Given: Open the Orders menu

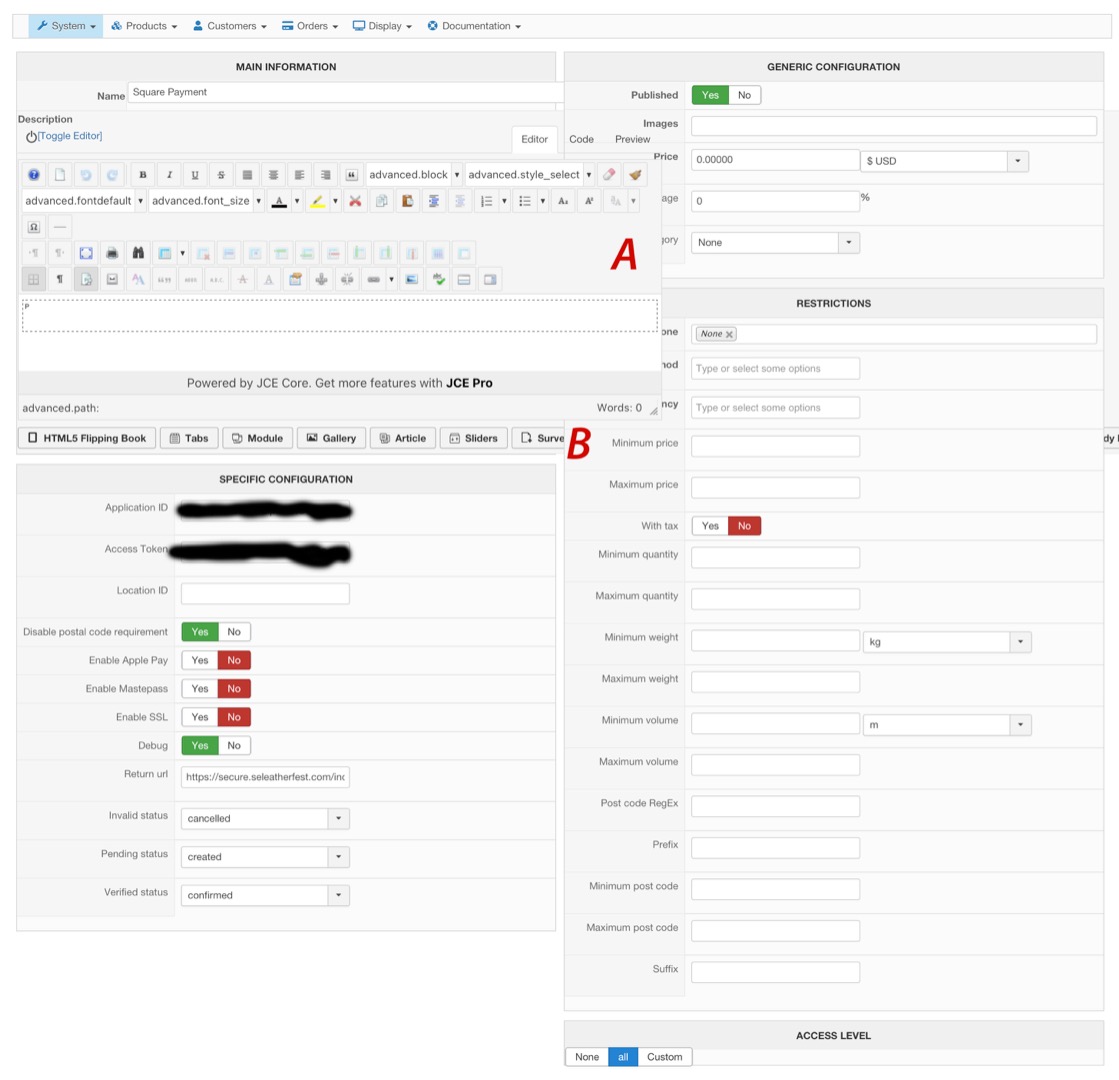Looking at the screenshot, I should pos(310,26).
